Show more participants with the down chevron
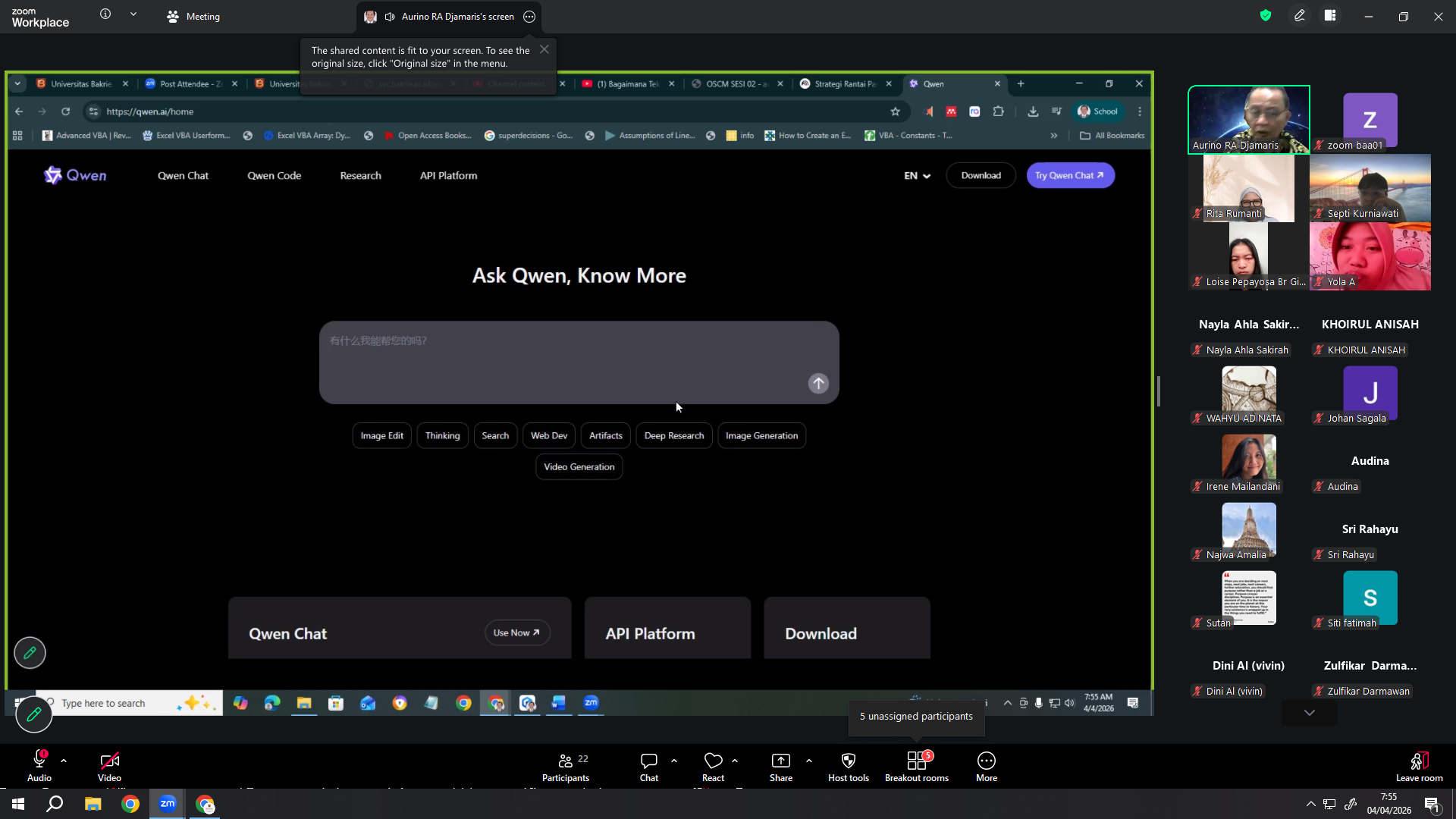 pyautogui.click(x=1310, y=713)
